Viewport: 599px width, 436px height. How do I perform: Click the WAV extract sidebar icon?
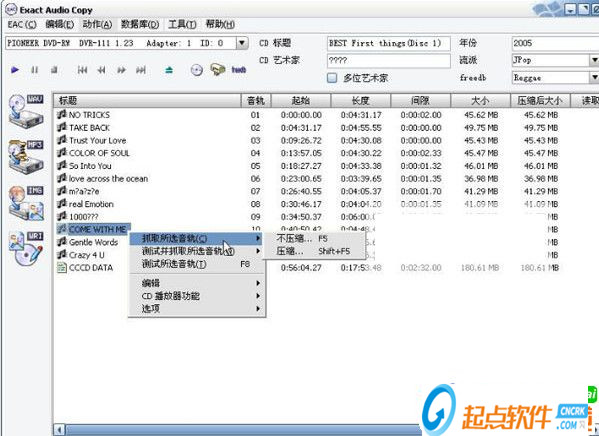point(26,111)
